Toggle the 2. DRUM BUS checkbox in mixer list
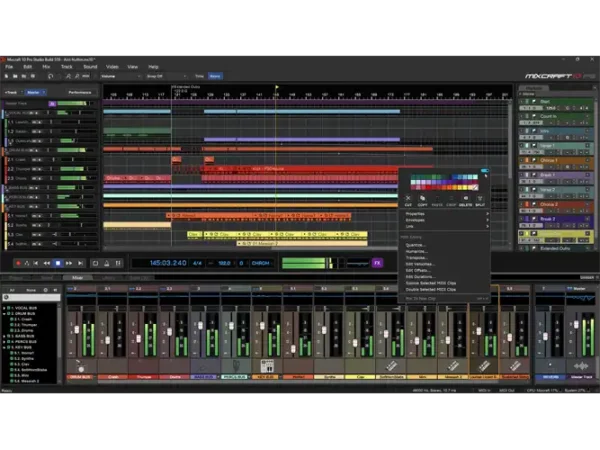Viewport: 600px width, 450px height. tap(8, 313)
